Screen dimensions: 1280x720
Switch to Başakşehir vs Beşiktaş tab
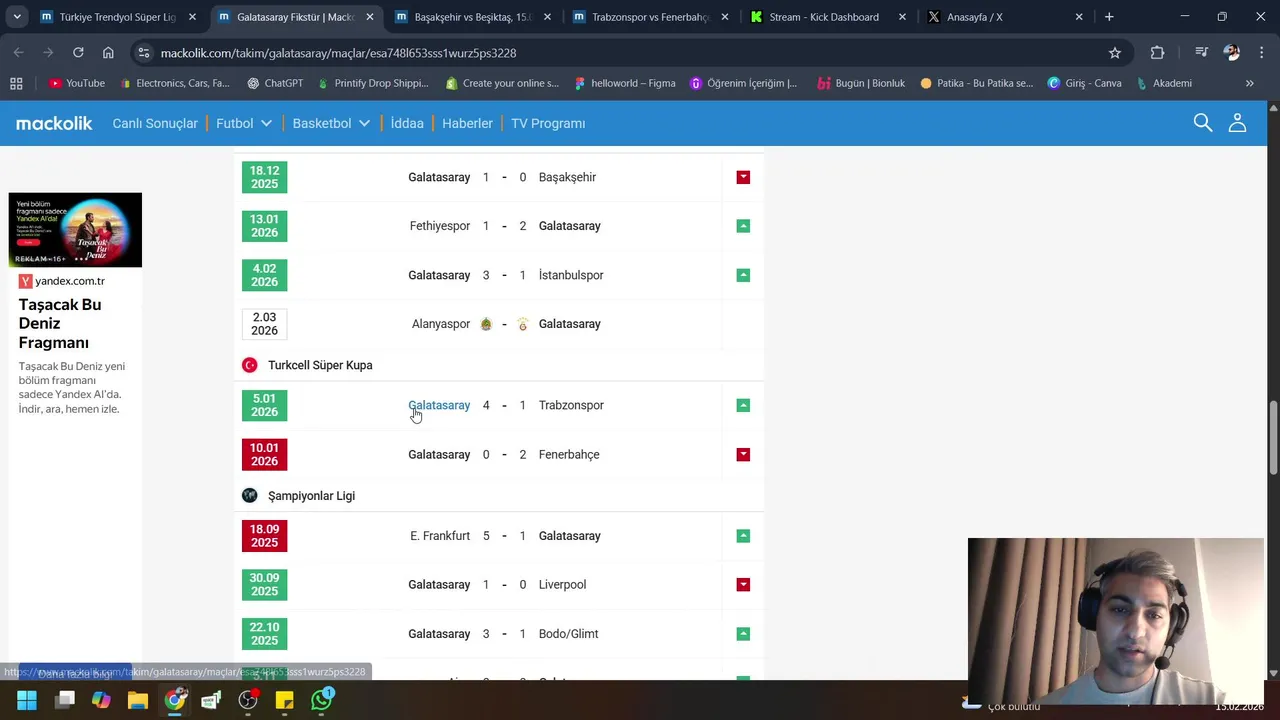point(473,17)
